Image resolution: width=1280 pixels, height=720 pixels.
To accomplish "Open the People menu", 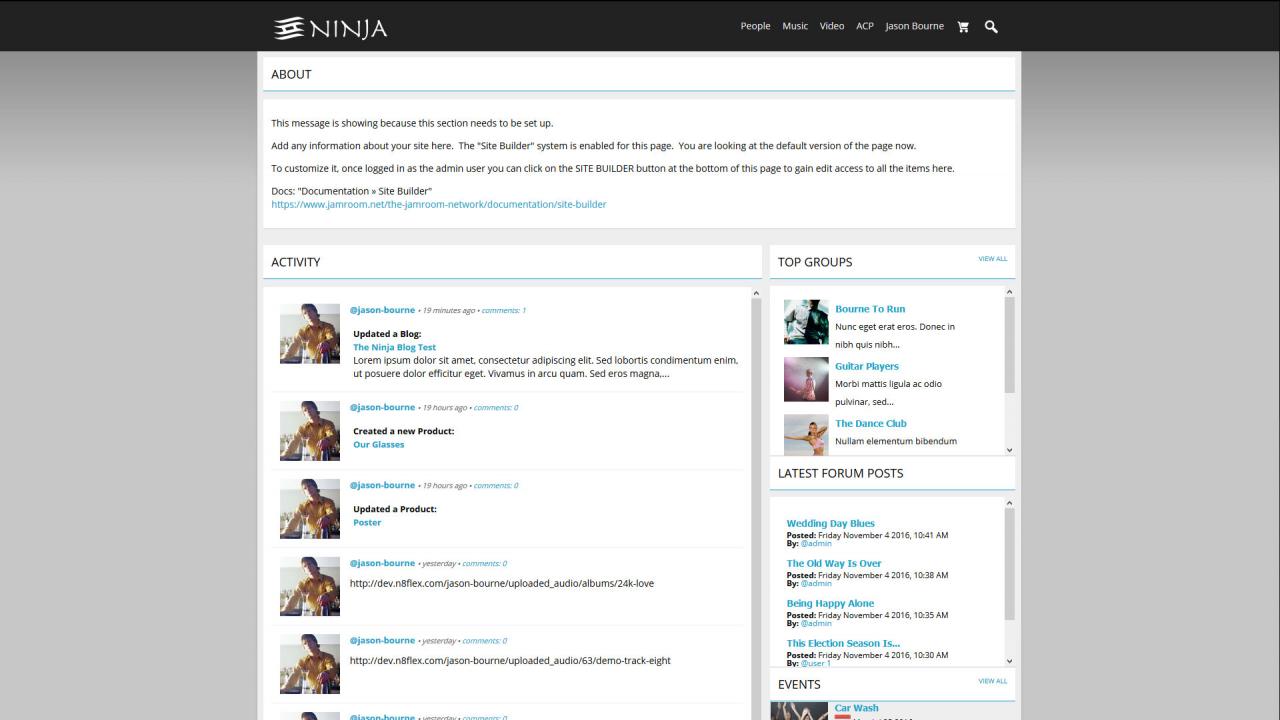I will point(755,26).
